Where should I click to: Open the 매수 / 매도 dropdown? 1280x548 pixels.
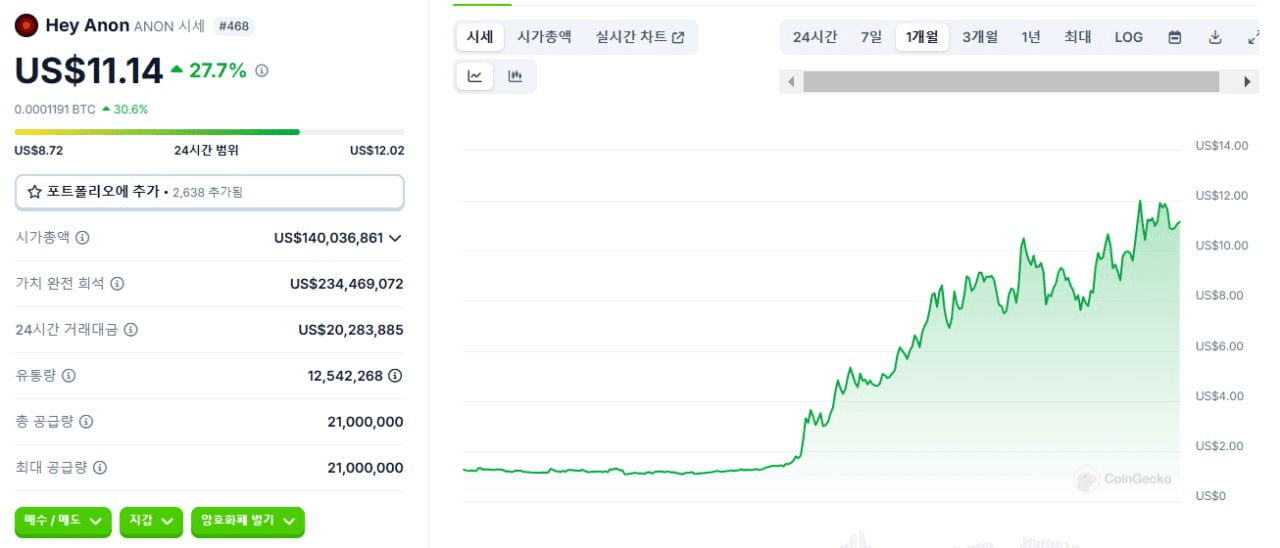click(63, 521)
